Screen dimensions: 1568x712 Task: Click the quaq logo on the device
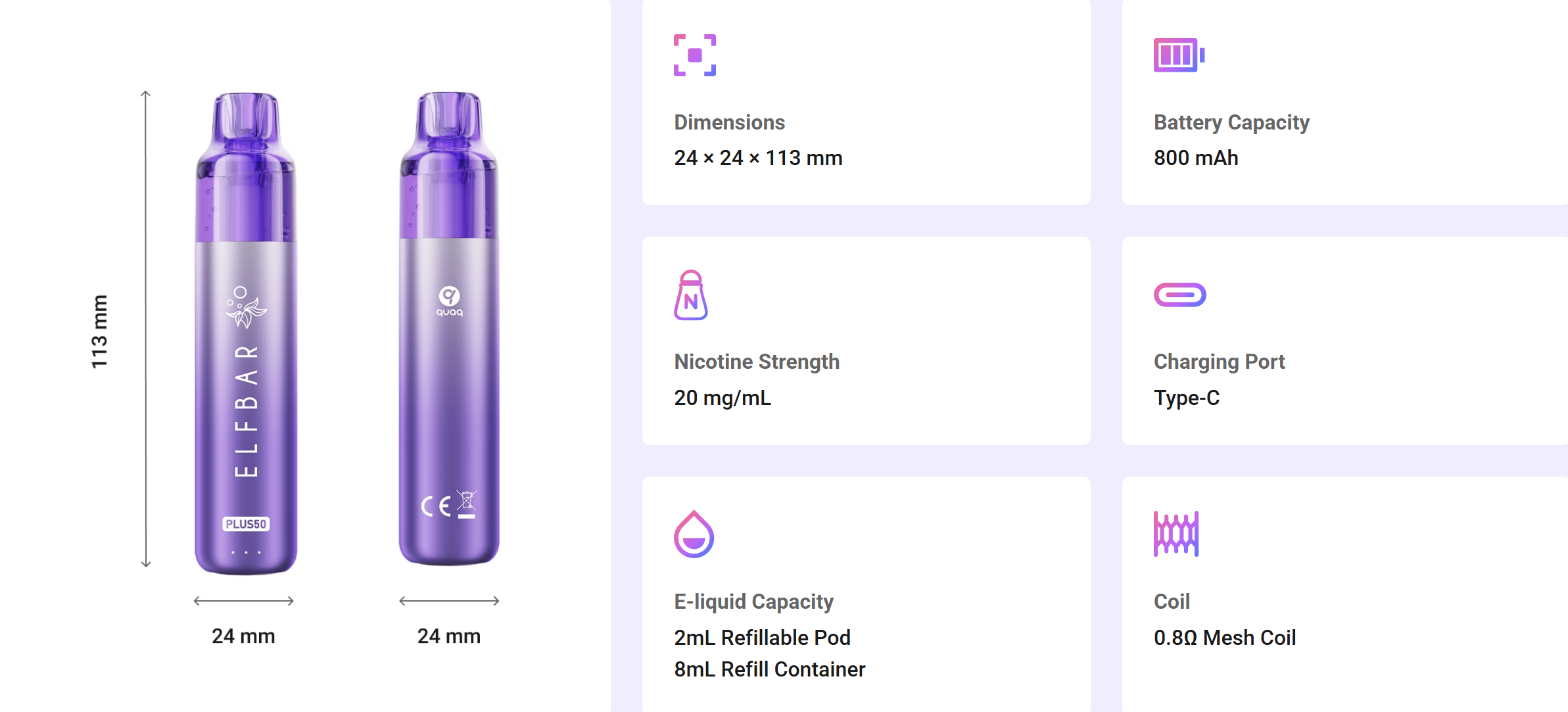[450, 301]
